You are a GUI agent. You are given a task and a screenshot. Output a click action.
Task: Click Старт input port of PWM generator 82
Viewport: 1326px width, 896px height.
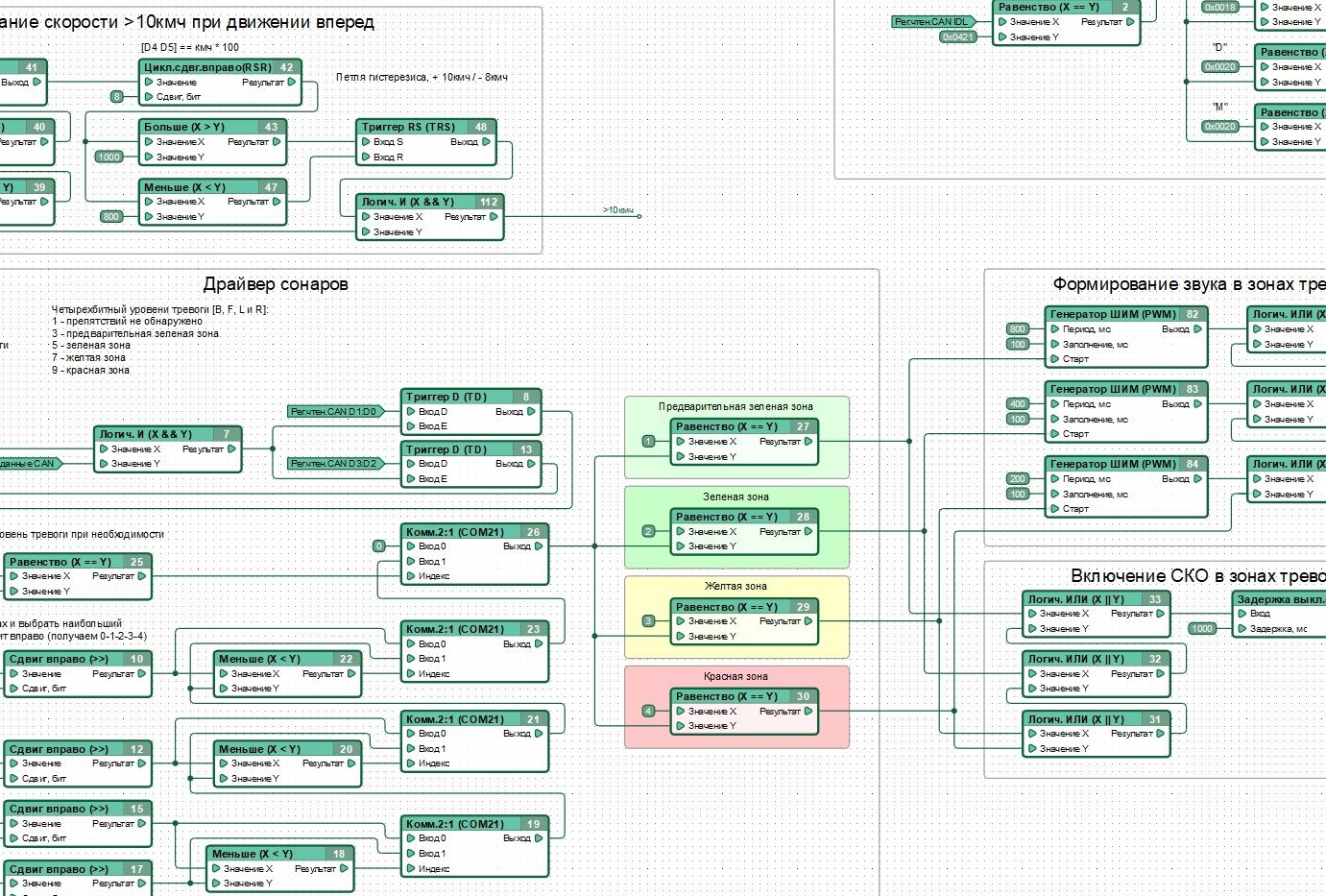pyautogui.click(x=1054, y=359)
